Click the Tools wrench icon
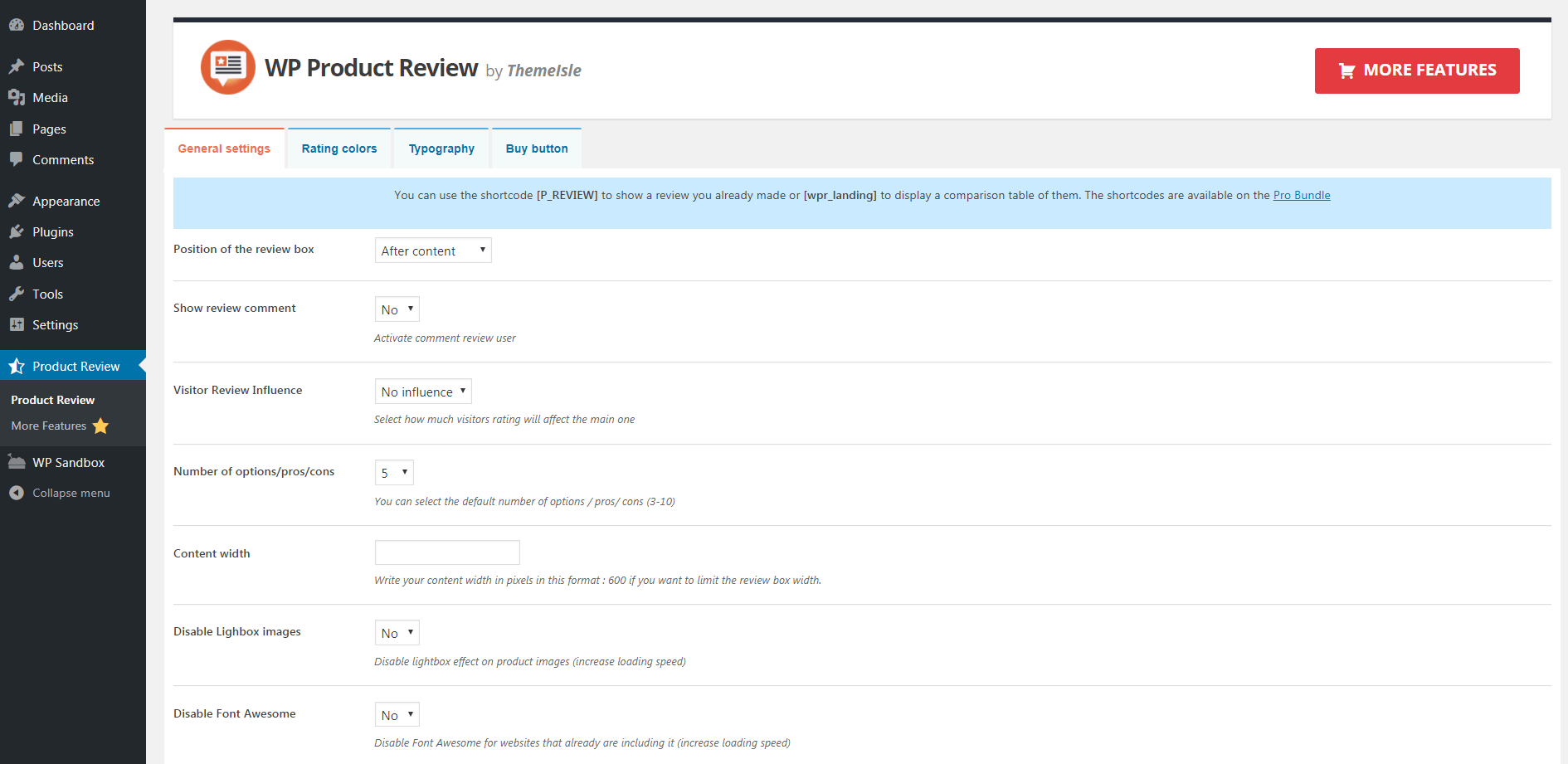 (x=17, y=294)
